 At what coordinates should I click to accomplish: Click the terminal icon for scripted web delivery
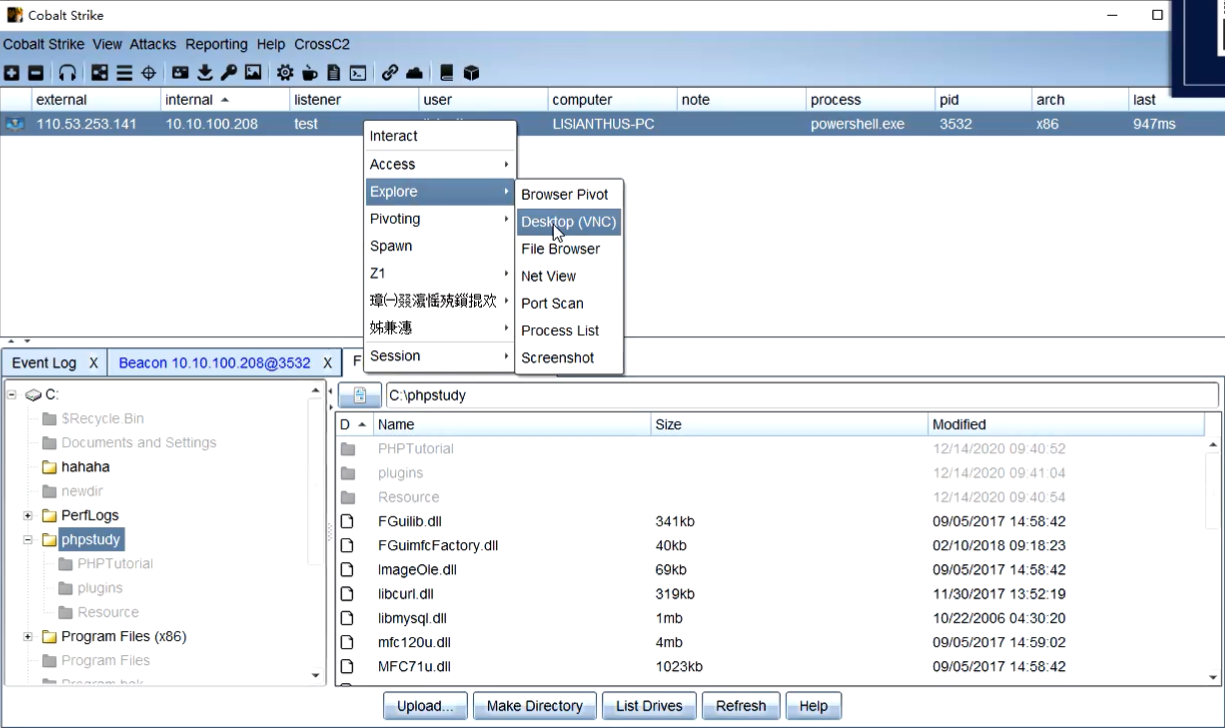358,73
